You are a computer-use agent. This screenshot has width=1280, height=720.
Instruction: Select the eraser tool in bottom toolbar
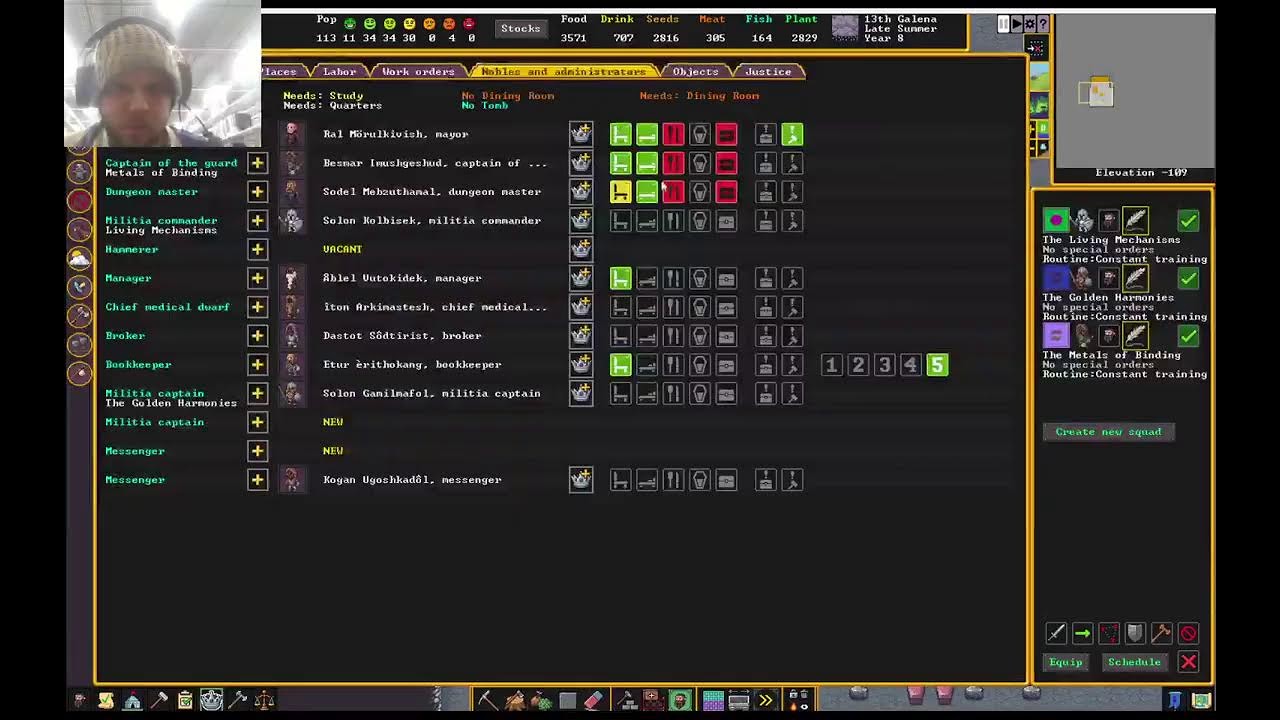click(x=593, y=700)
